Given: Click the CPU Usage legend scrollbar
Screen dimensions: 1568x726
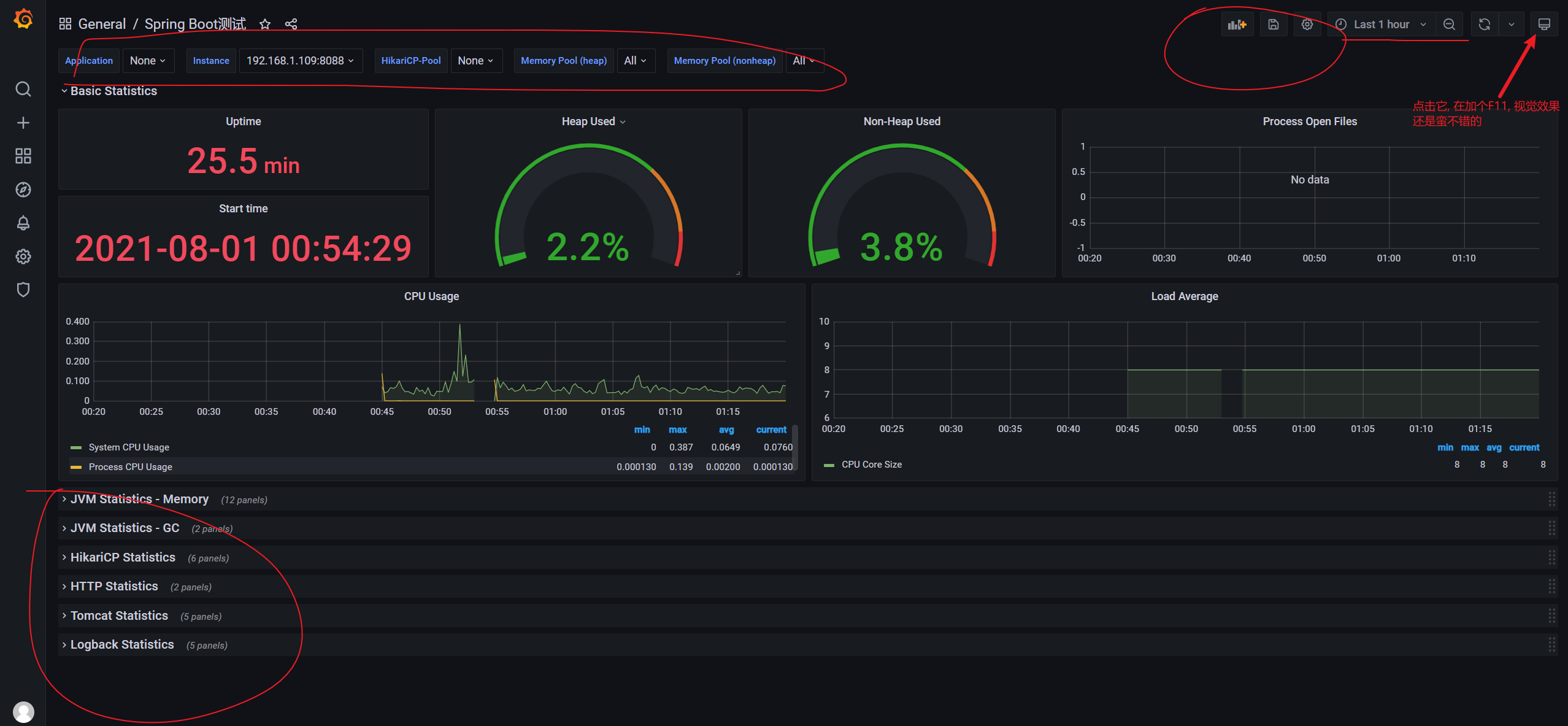Looking at the screenshot, I should (x=794, y=451).
